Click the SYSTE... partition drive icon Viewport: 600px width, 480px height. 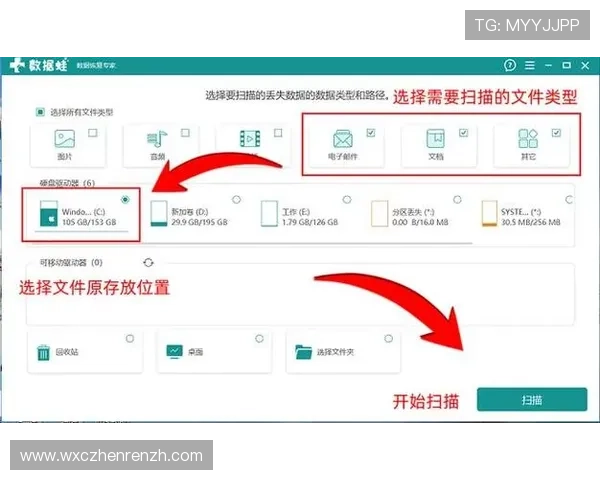click(489, 214)
